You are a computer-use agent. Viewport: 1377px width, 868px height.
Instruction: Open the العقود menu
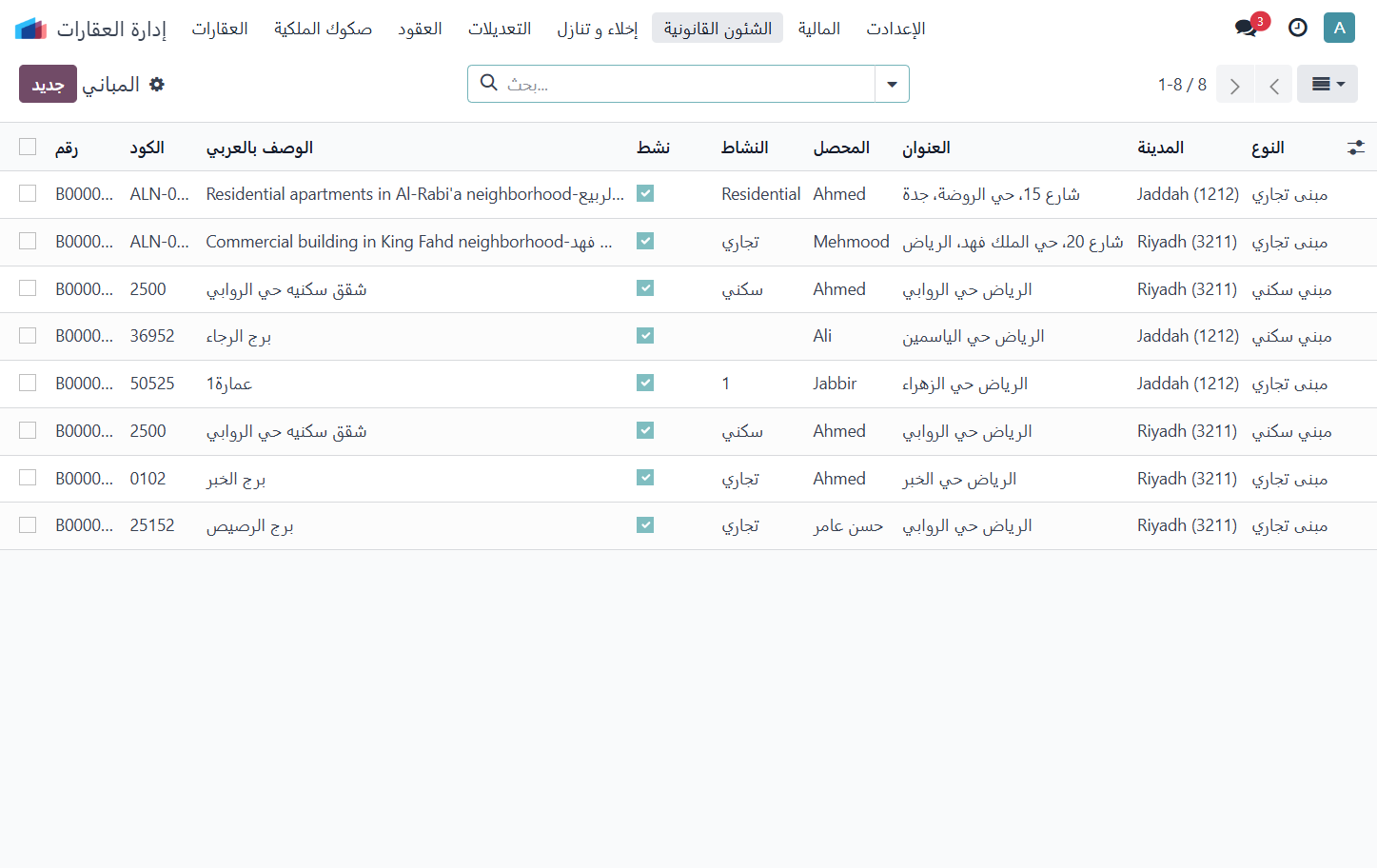420,29
